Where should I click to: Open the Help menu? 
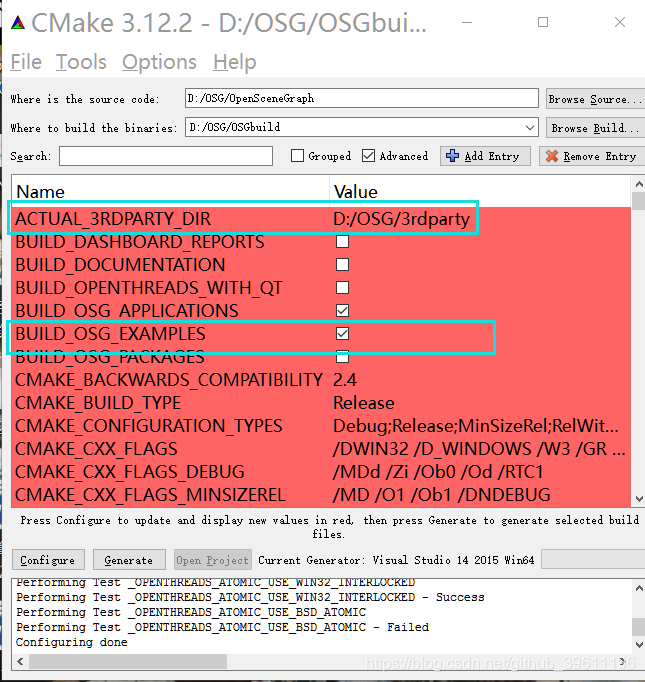click(x=234, y=62)
